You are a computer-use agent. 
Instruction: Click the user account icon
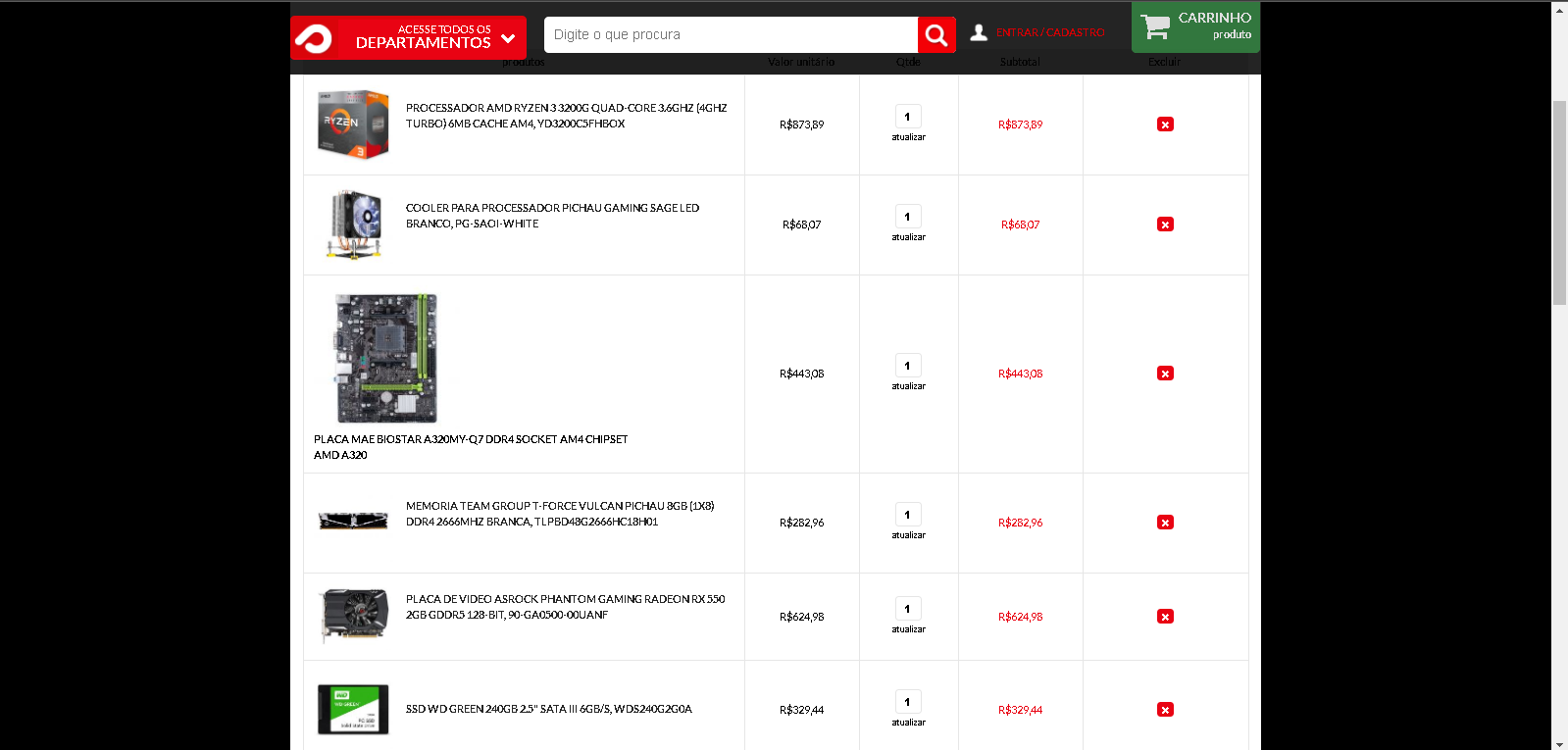[979, 32]
